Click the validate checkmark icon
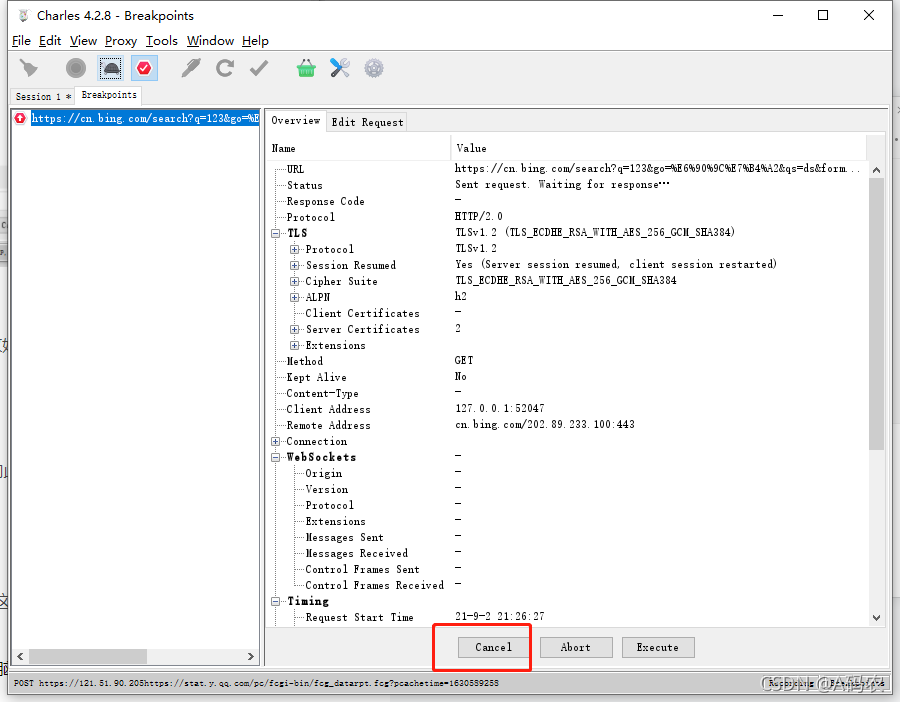Screen dimensions: 900x702 [x=259, y=68]
